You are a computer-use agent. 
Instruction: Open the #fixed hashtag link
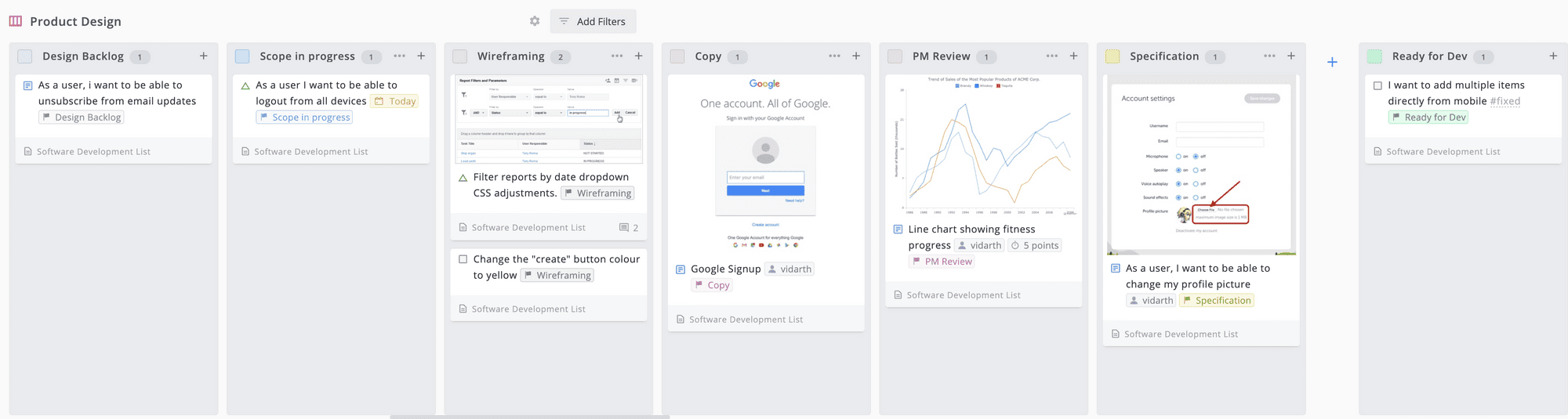[1504, 101]
